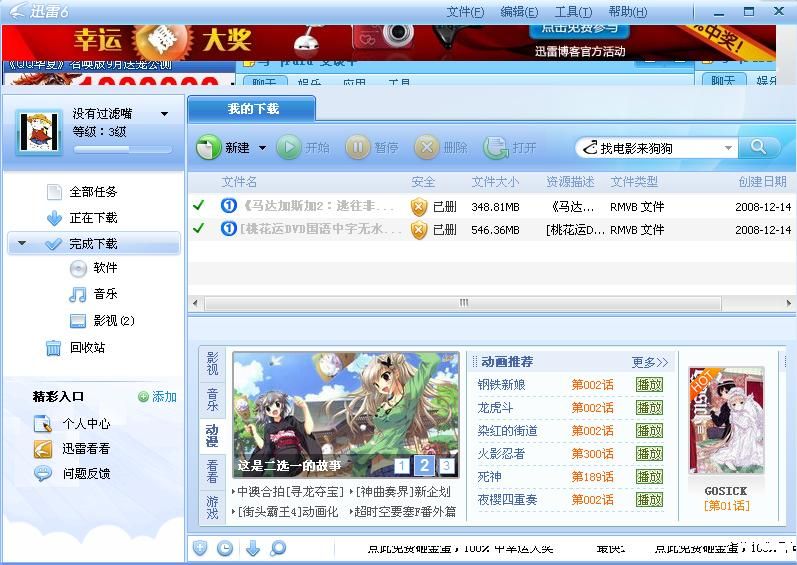Switch to the 音乐 vertical tab
Image resolution: width=797 pixels, height=565 pixels.
pyautogui.click(x=212, y=399)
